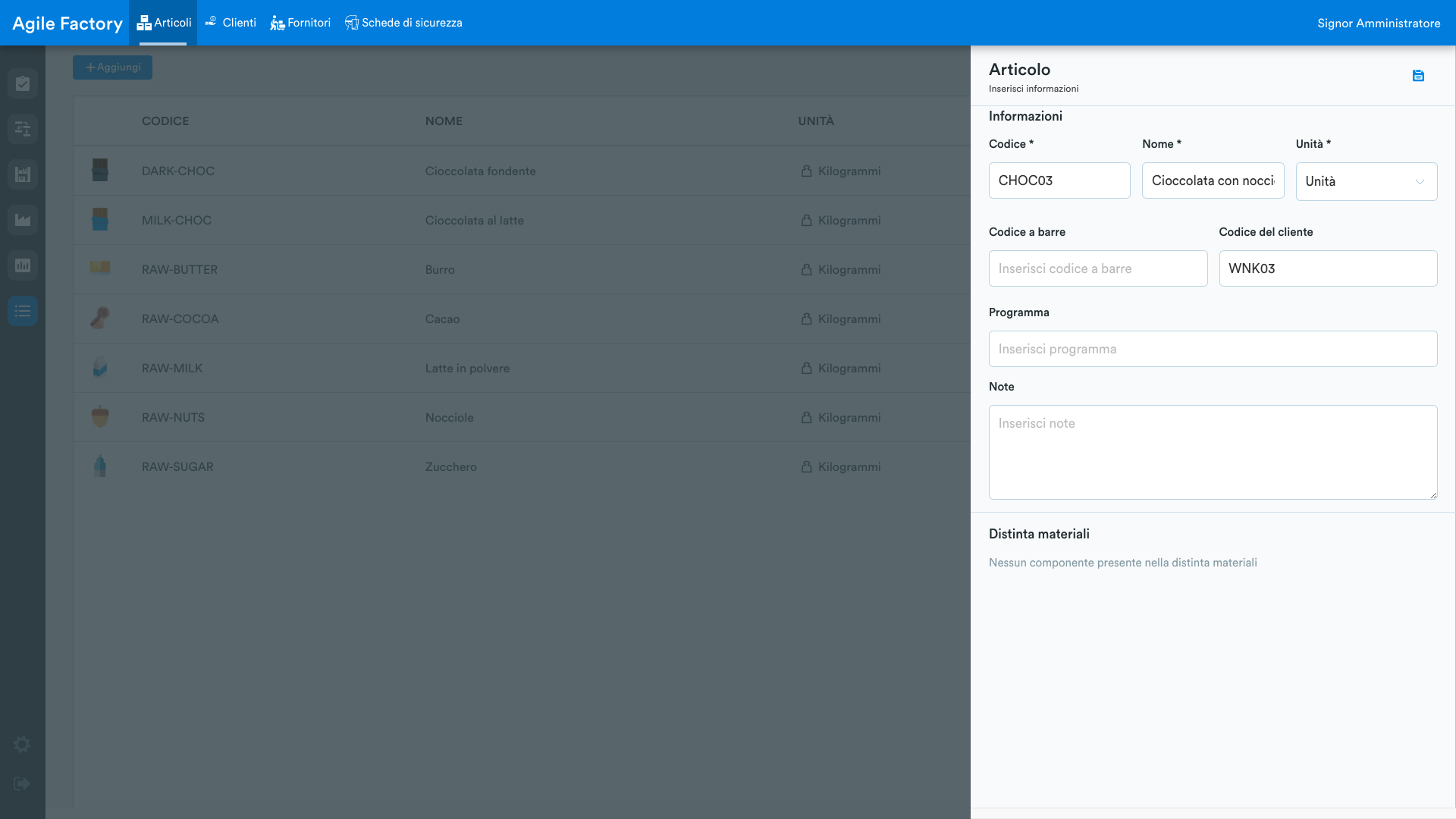Click the UNITÀ column header
1456x819 pixels.
pyautogui.click(x=816, y=121)
